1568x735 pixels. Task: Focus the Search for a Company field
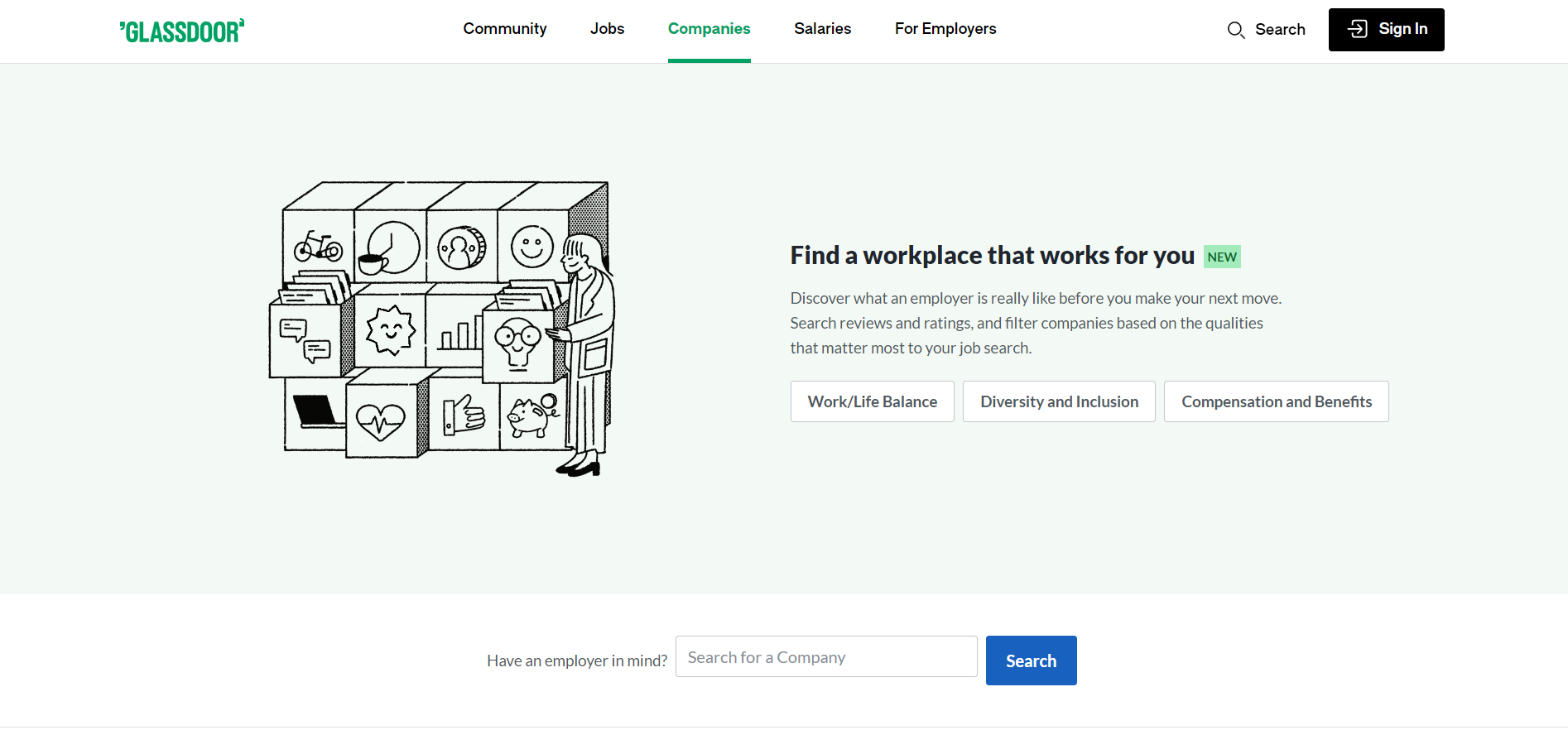(825, 657)
